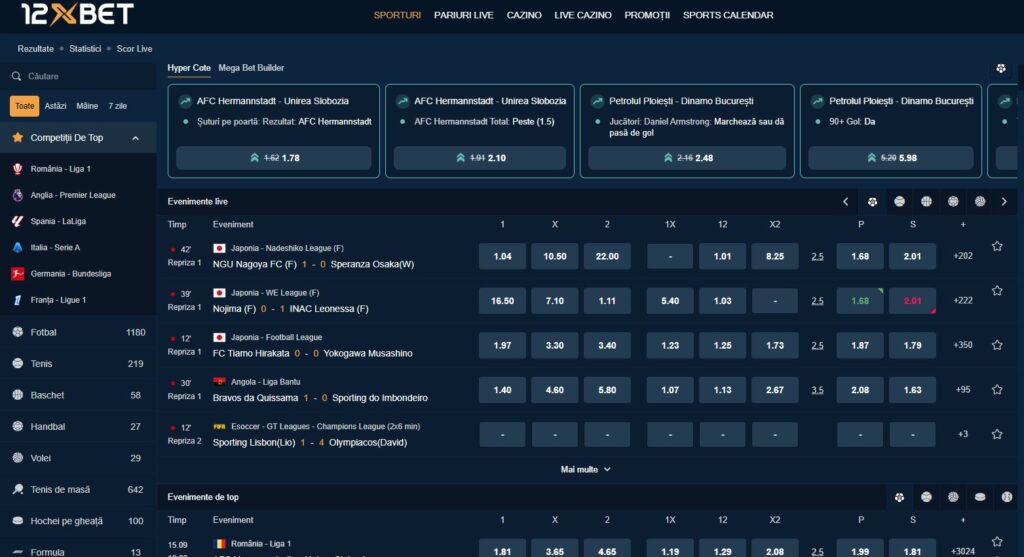Click the Căutare search field
This screenshot has height=557, width=1024.
78,76
